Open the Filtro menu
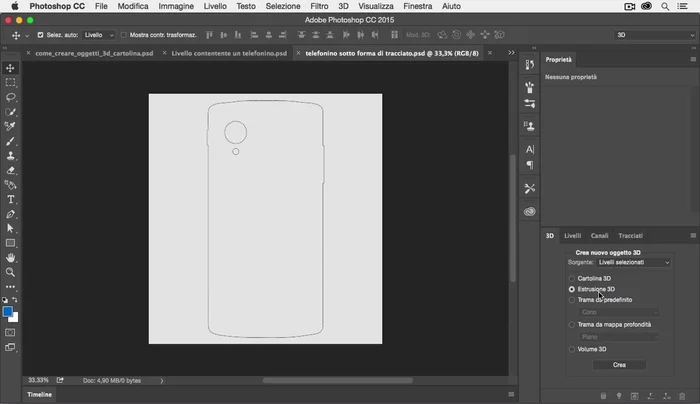Screen dimensions: 700x404 319,6
